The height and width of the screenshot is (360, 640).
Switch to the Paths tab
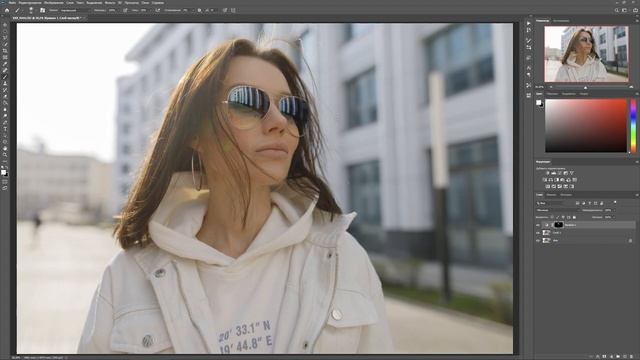point(566,195)
